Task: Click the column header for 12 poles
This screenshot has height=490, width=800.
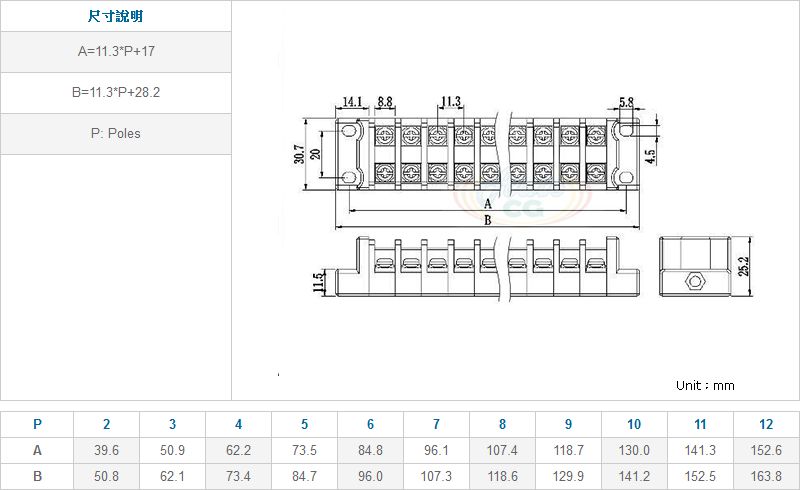Action: tap(766, 424)
